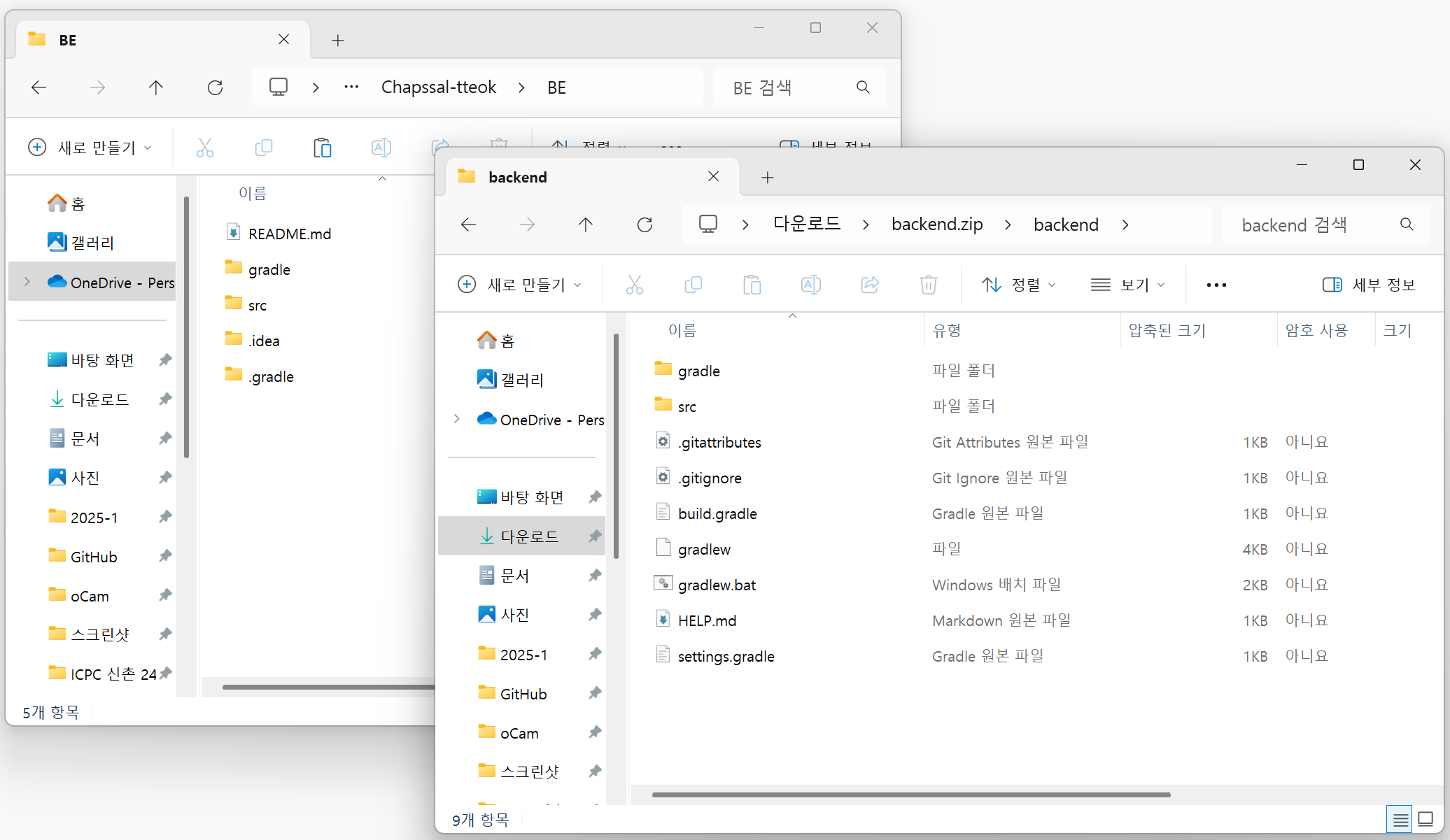Expand OneDrive tree node in backend sidebar

(x=457, y=419)
